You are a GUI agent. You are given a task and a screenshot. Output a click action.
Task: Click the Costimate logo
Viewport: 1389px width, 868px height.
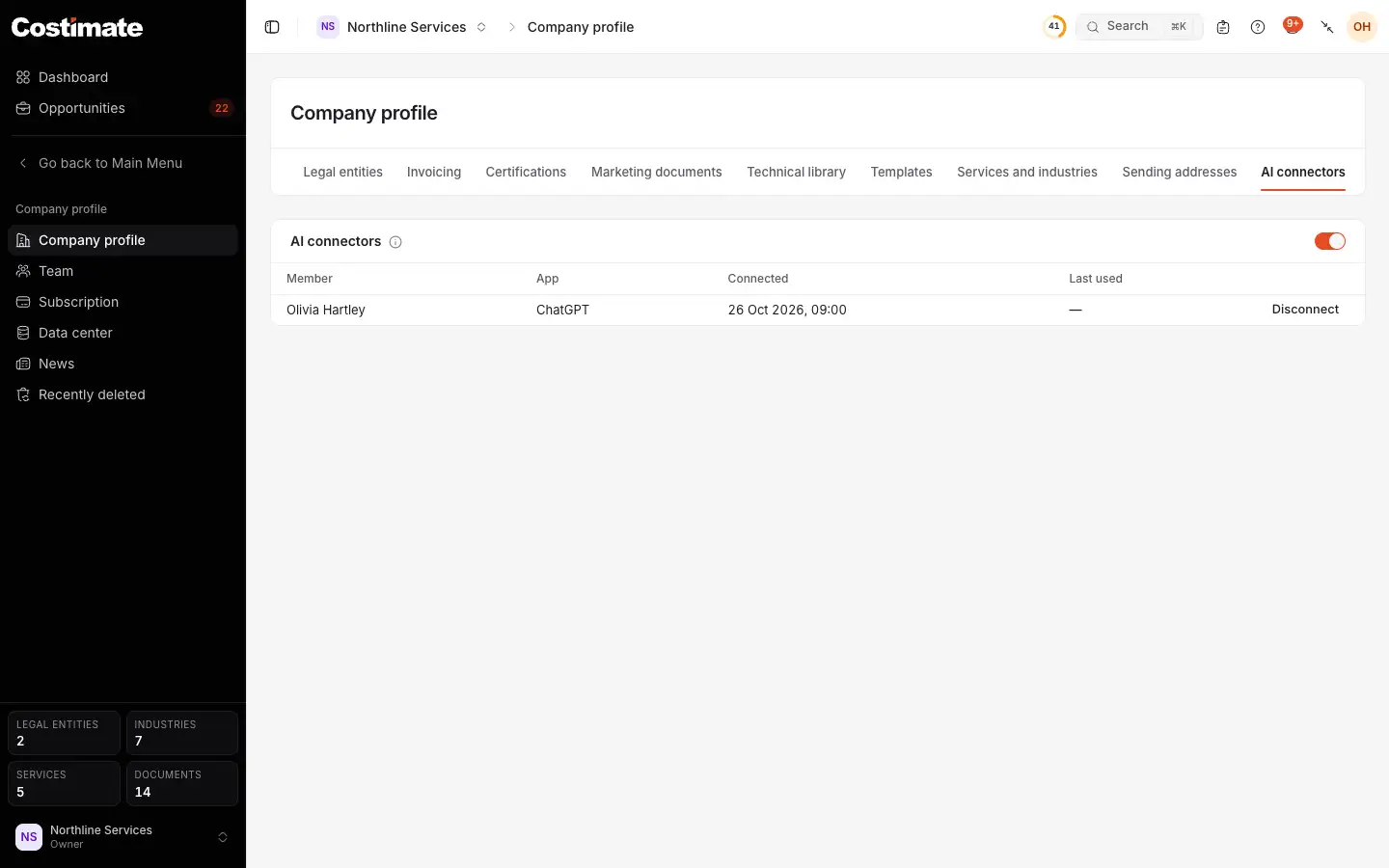(x=77, y=27)
